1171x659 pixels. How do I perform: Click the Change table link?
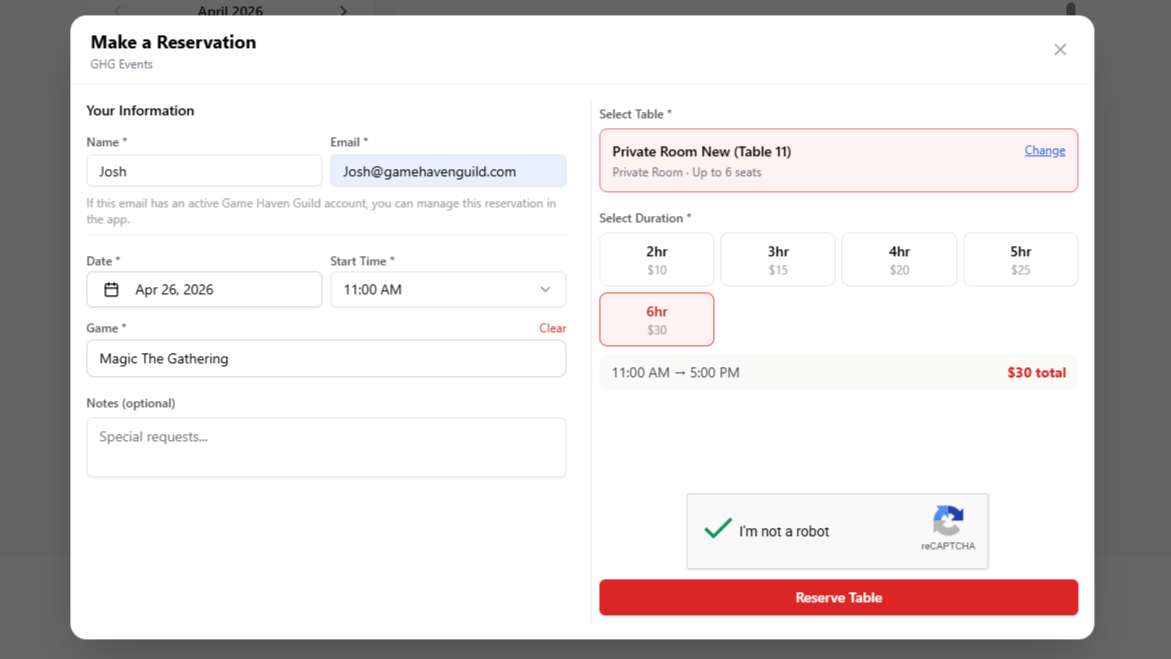coord(1045,150)
